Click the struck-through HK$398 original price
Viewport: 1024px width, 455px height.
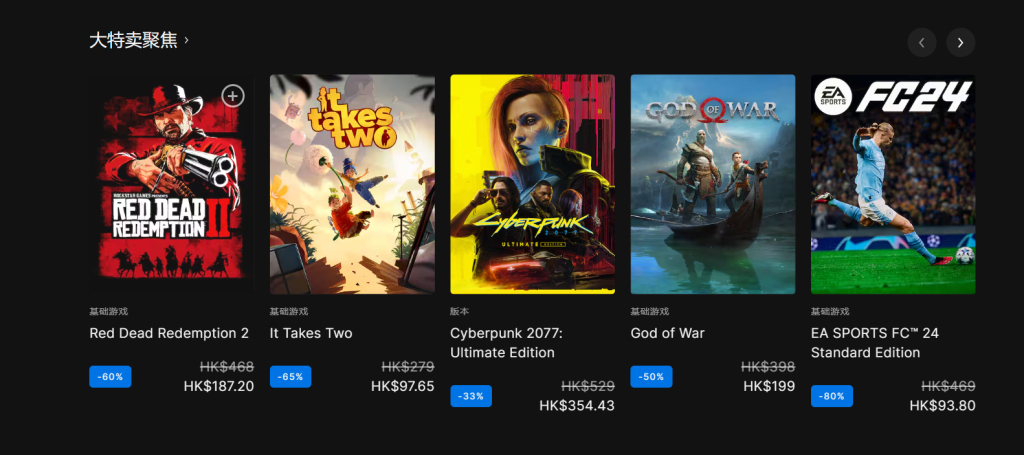pos(768,367)
